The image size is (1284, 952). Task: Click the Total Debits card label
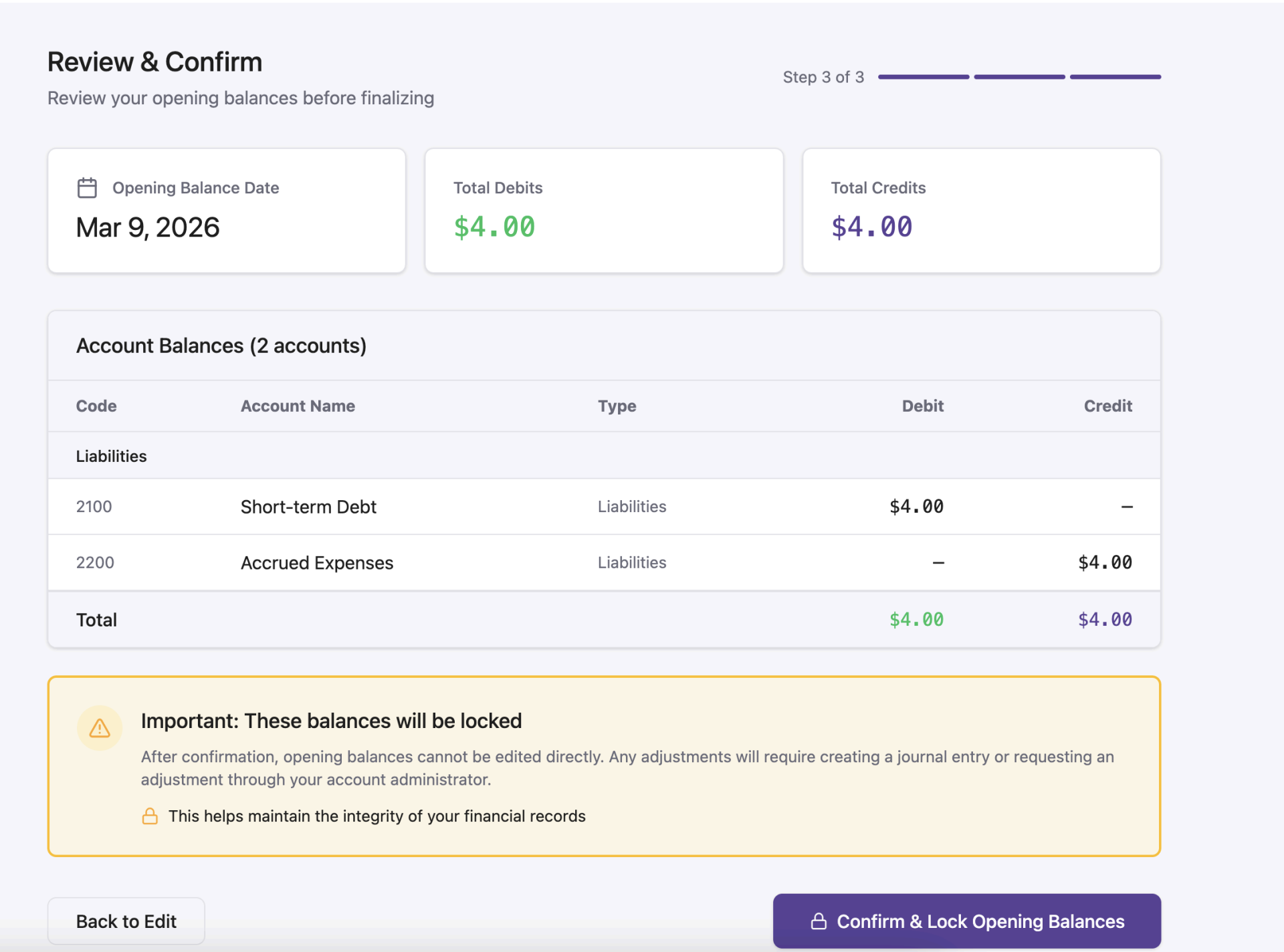point(498,188)
